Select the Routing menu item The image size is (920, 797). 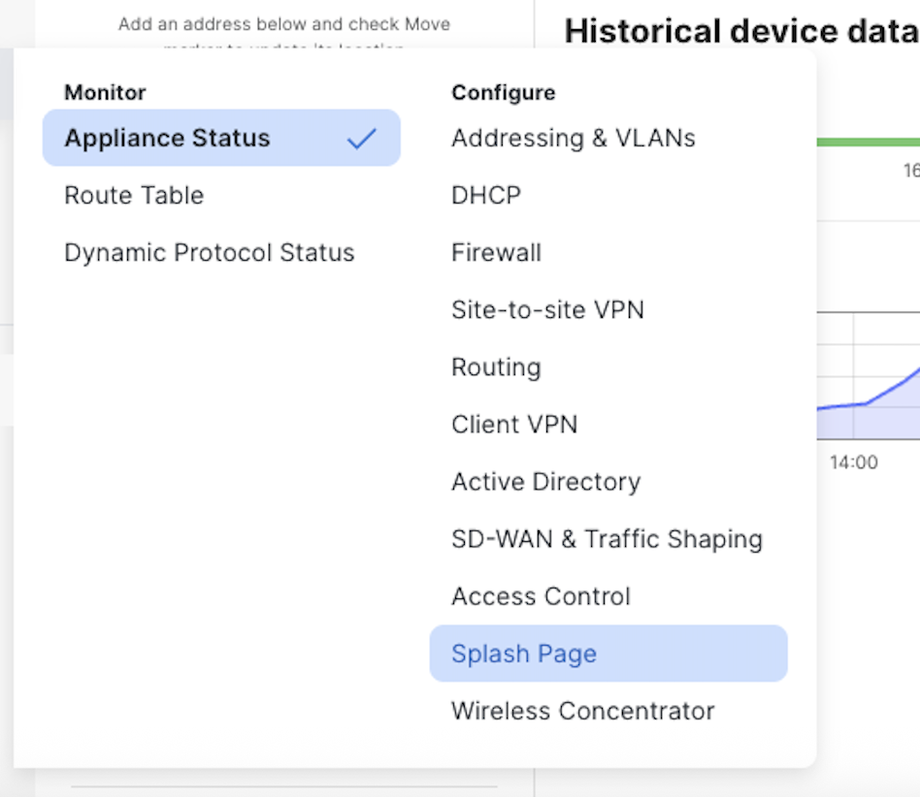pos(496,367)
